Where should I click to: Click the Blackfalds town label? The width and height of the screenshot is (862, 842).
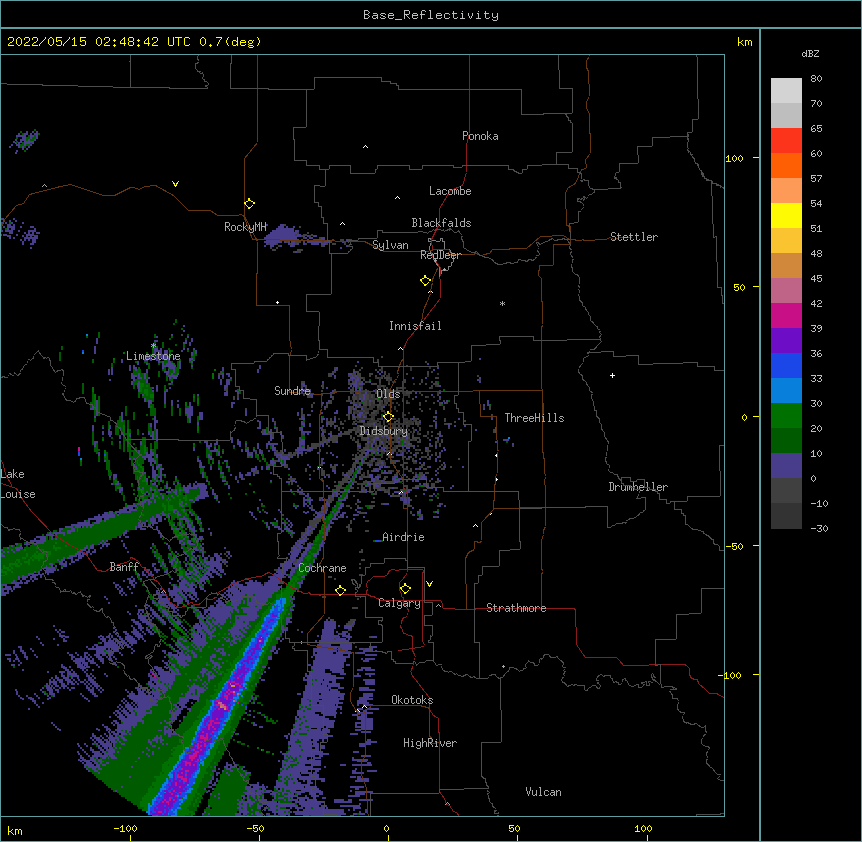click(x=441, y=223)
